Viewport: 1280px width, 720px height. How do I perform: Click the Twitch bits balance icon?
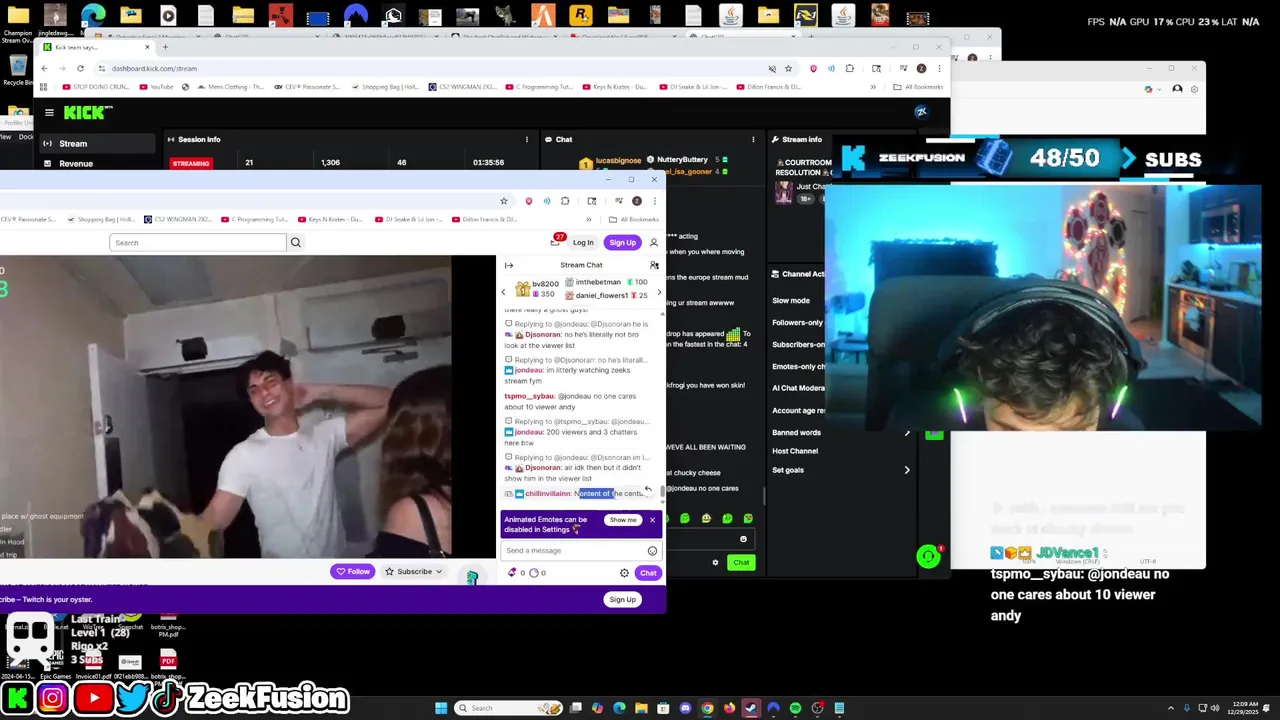point(513,573)
